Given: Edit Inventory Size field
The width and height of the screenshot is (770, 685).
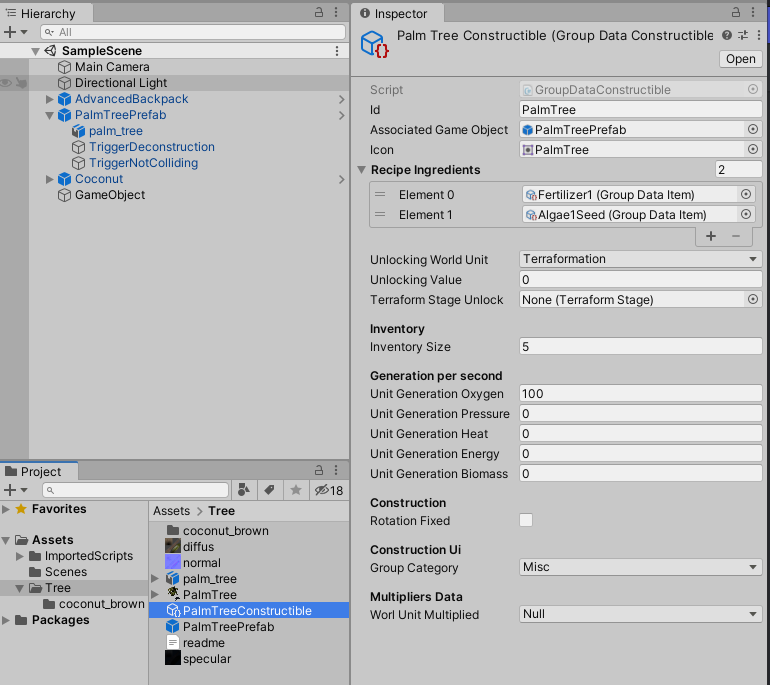Looking at the screenshot, I should pos(640,347).
